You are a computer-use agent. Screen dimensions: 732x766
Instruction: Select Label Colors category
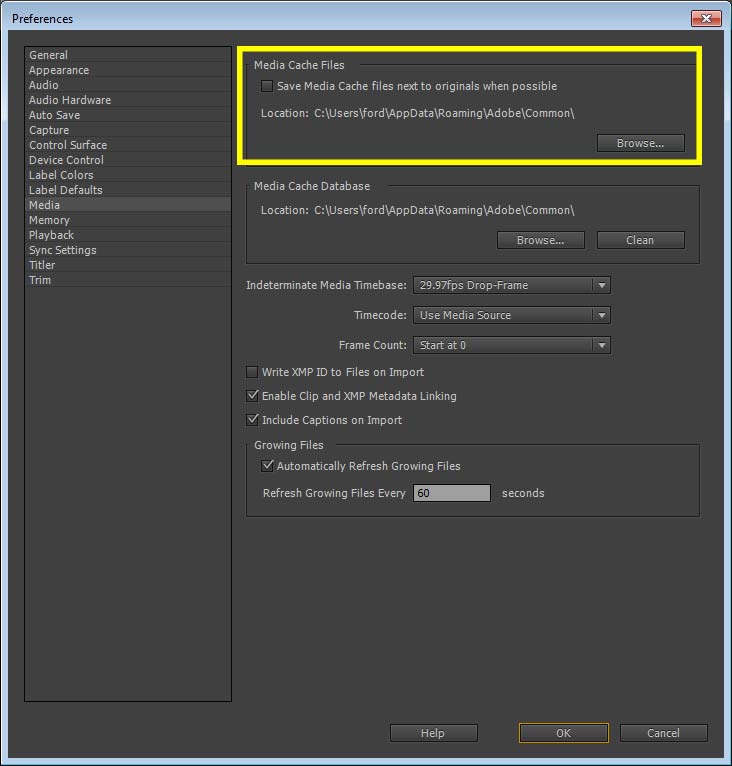tap(128, 175)
